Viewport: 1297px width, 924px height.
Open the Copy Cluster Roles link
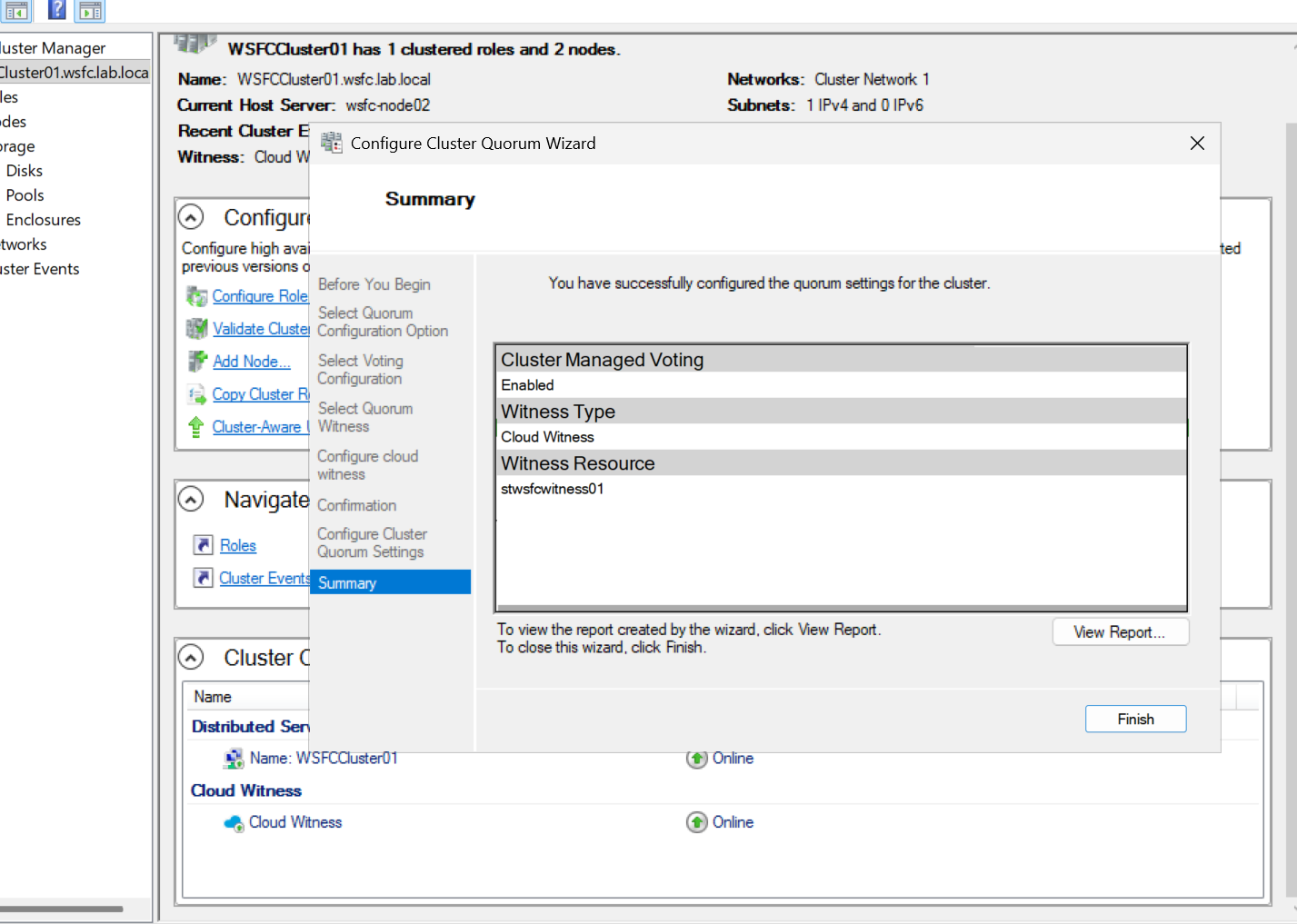click(261, 394)
